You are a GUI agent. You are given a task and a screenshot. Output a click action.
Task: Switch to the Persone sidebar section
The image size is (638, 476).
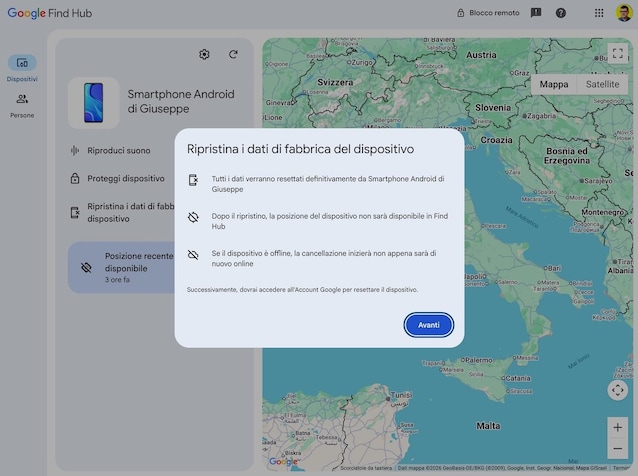tap(22, 106)
